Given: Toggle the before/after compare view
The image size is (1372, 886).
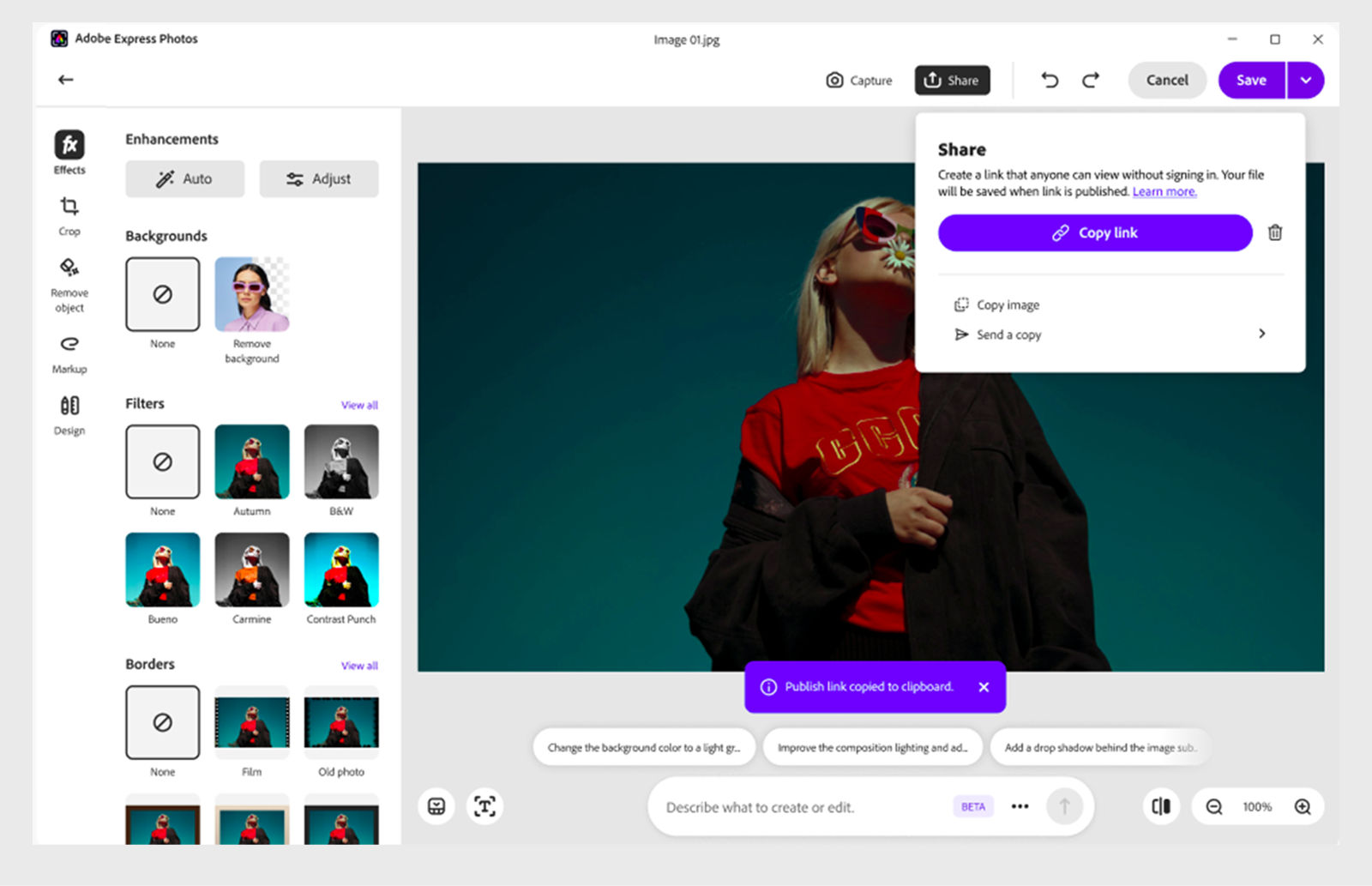Looking at the screenshot, I should point(1161,806).
